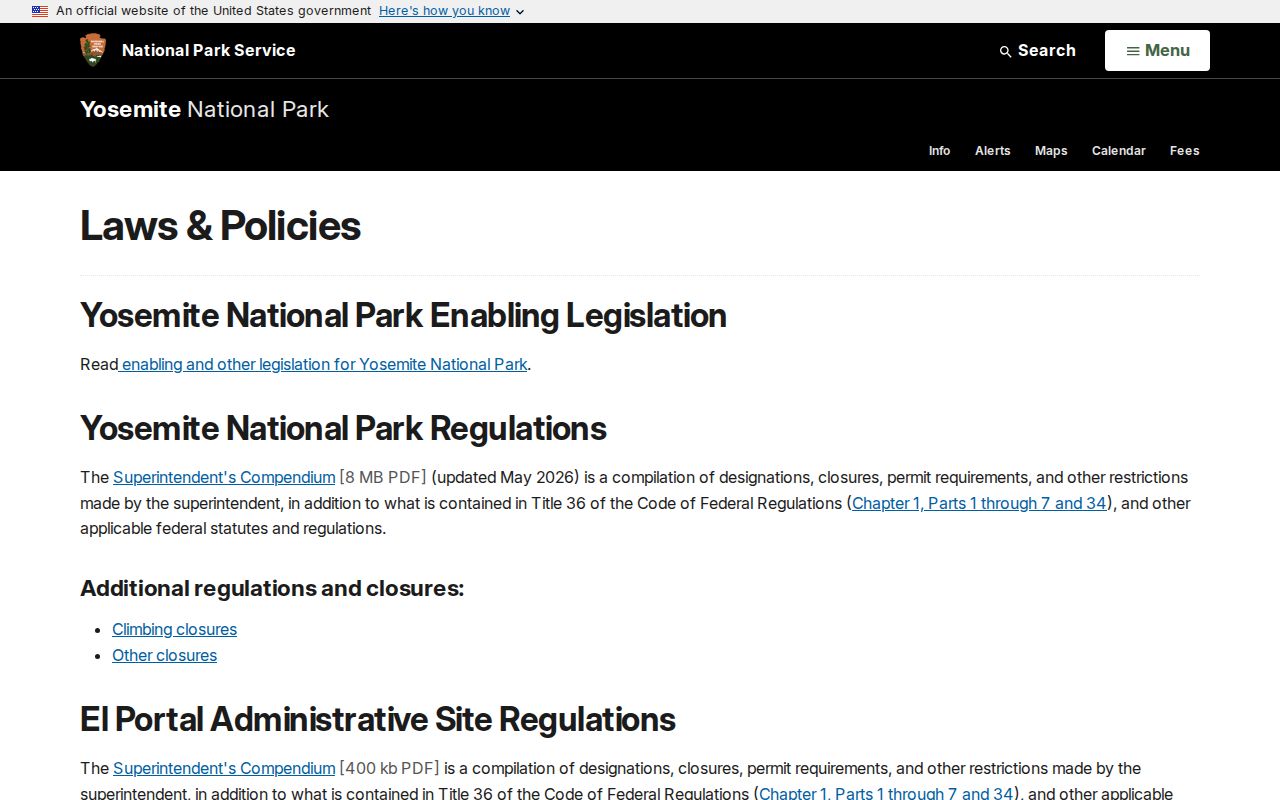
Task: Open the Menu button
Action: click(1157, 50)
